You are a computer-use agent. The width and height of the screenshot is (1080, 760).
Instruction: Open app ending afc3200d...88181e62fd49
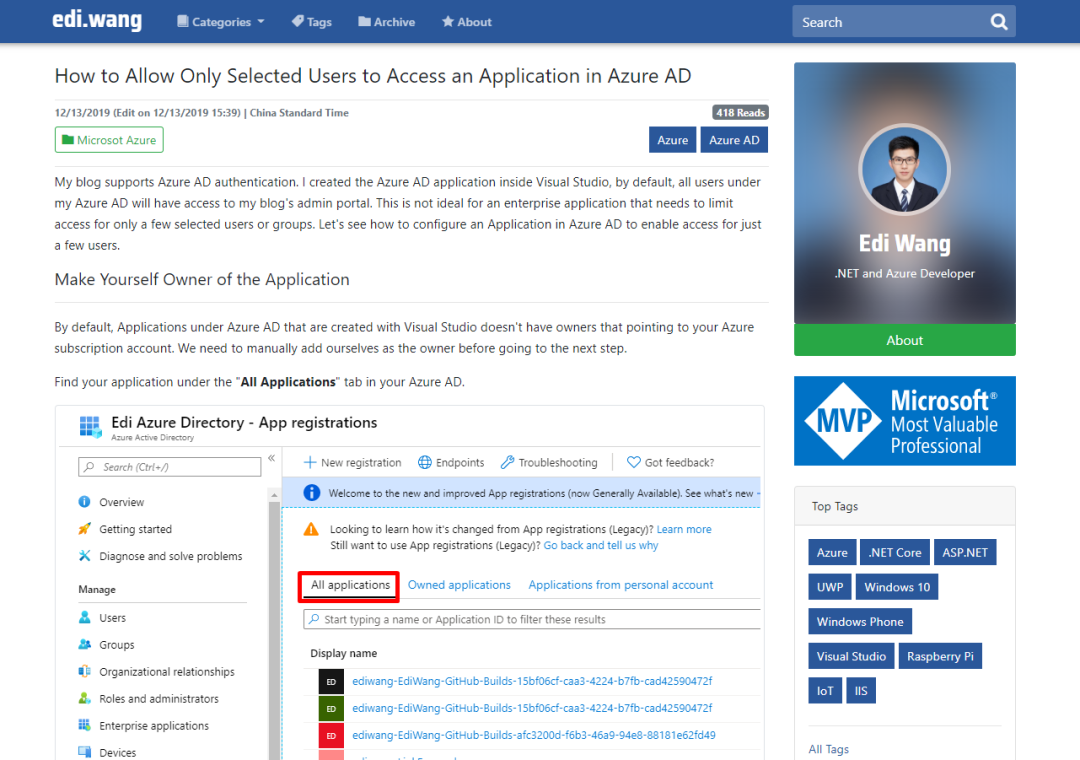(534, 735)
